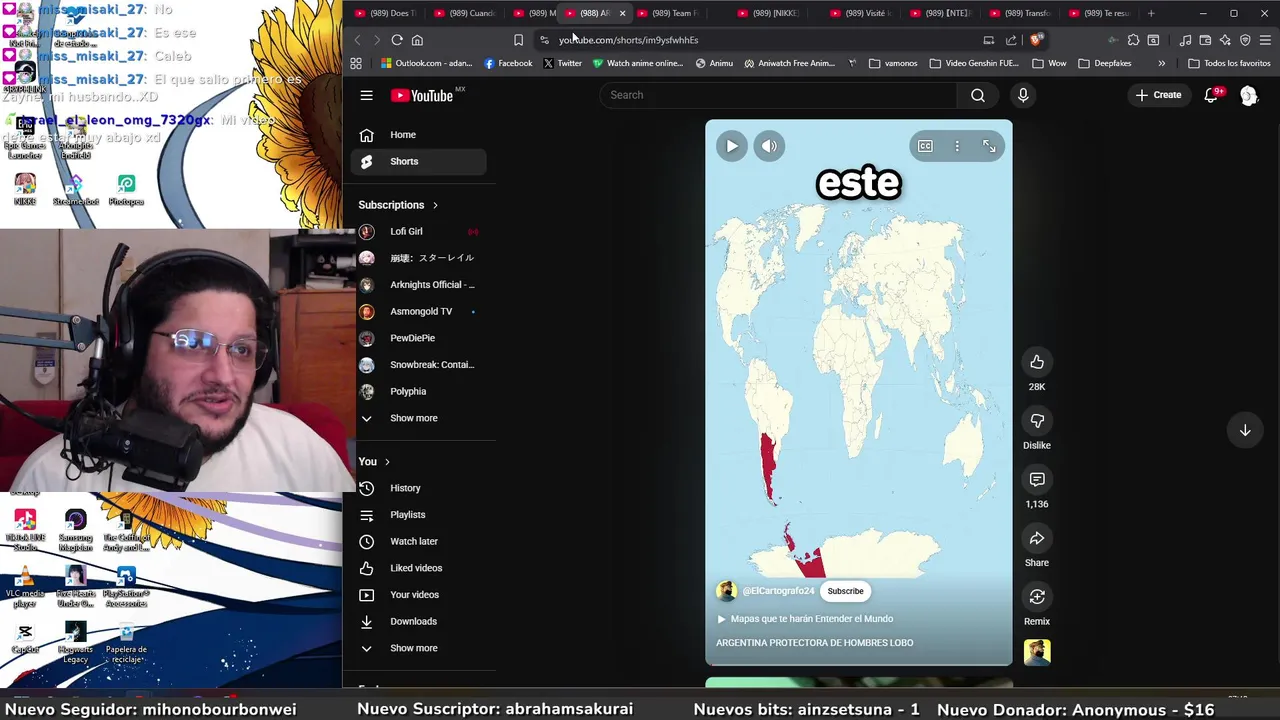Remix this Short

[1037, 597]
